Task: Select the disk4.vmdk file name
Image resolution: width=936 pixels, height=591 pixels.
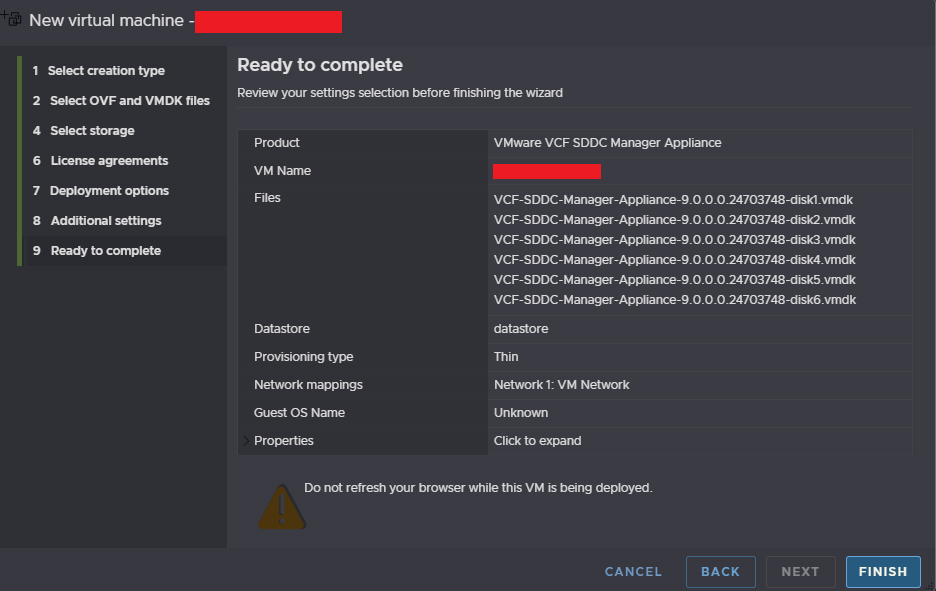Action: pyautogui.click(x=675, y=260)
